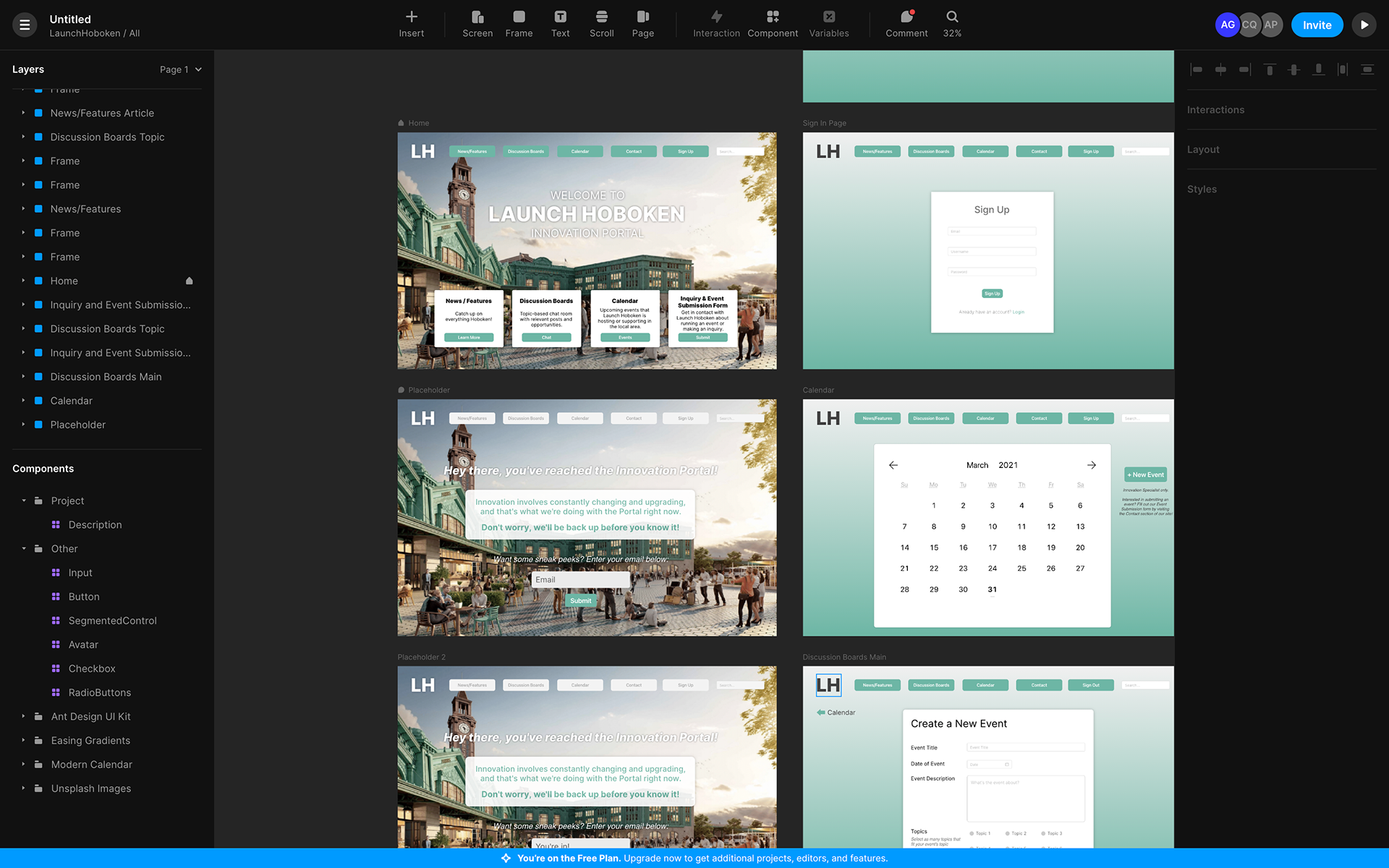Click the AP user avatar
This screenshot has height=868, width=1389.
pos(1271,25)
